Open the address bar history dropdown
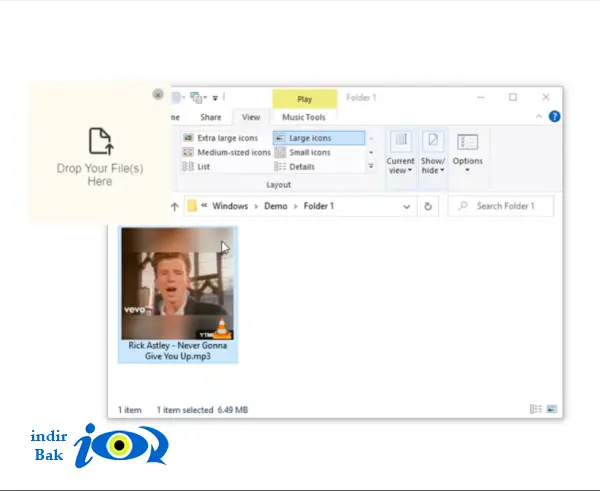Viewport: 600px width, 491px height. (x=406, y=207)
